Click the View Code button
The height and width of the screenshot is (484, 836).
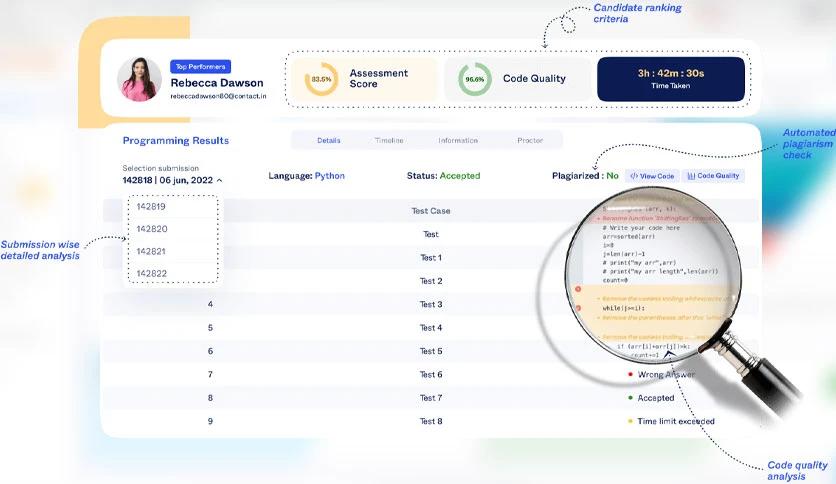pos(652,176)
